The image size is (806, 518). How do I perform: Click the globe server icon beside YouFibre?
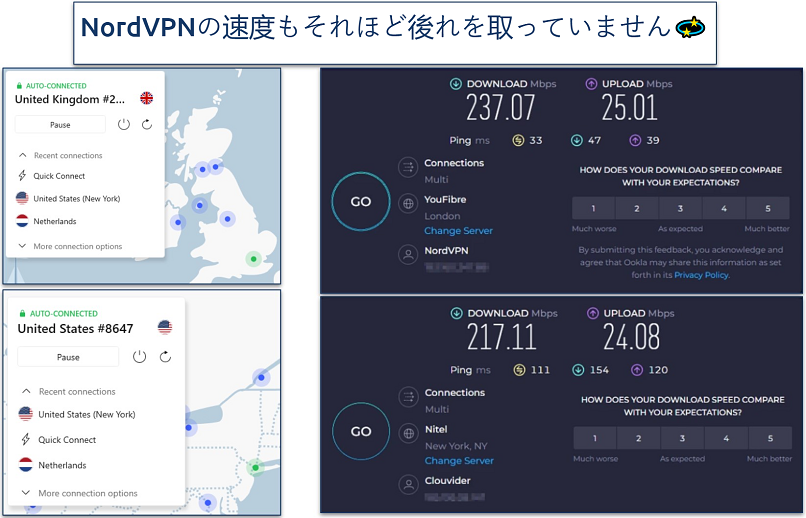coord(408,204)
